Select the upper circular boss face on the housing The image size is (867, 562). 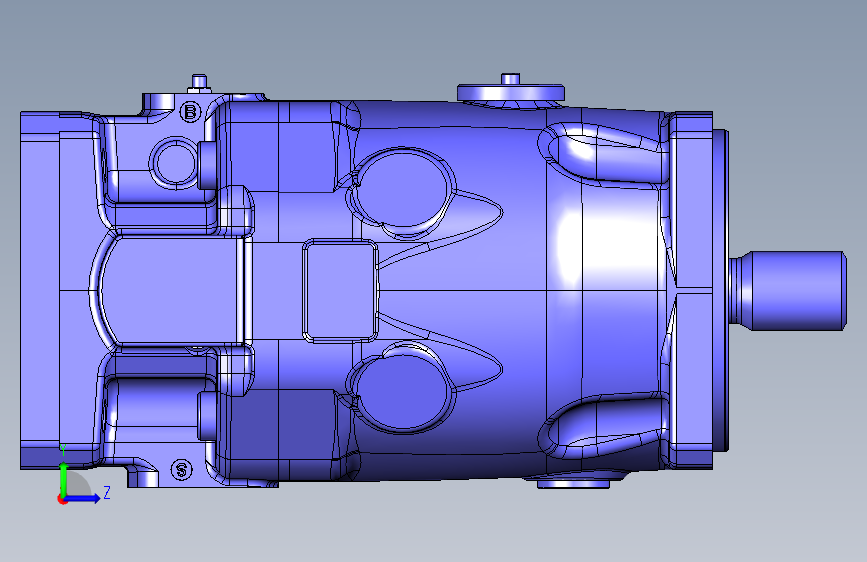[x=404, y=188]
